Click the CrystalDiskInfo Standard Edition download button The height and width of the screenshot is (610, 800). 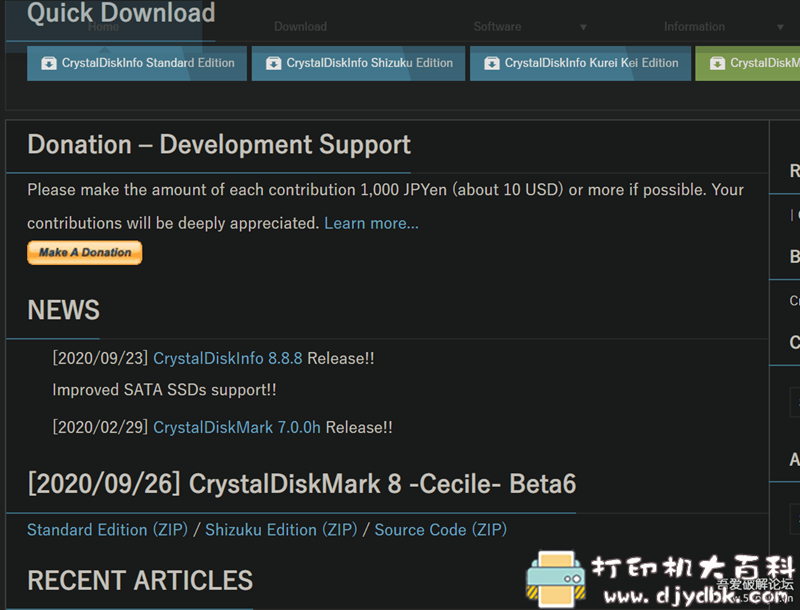tap(137, 63)
